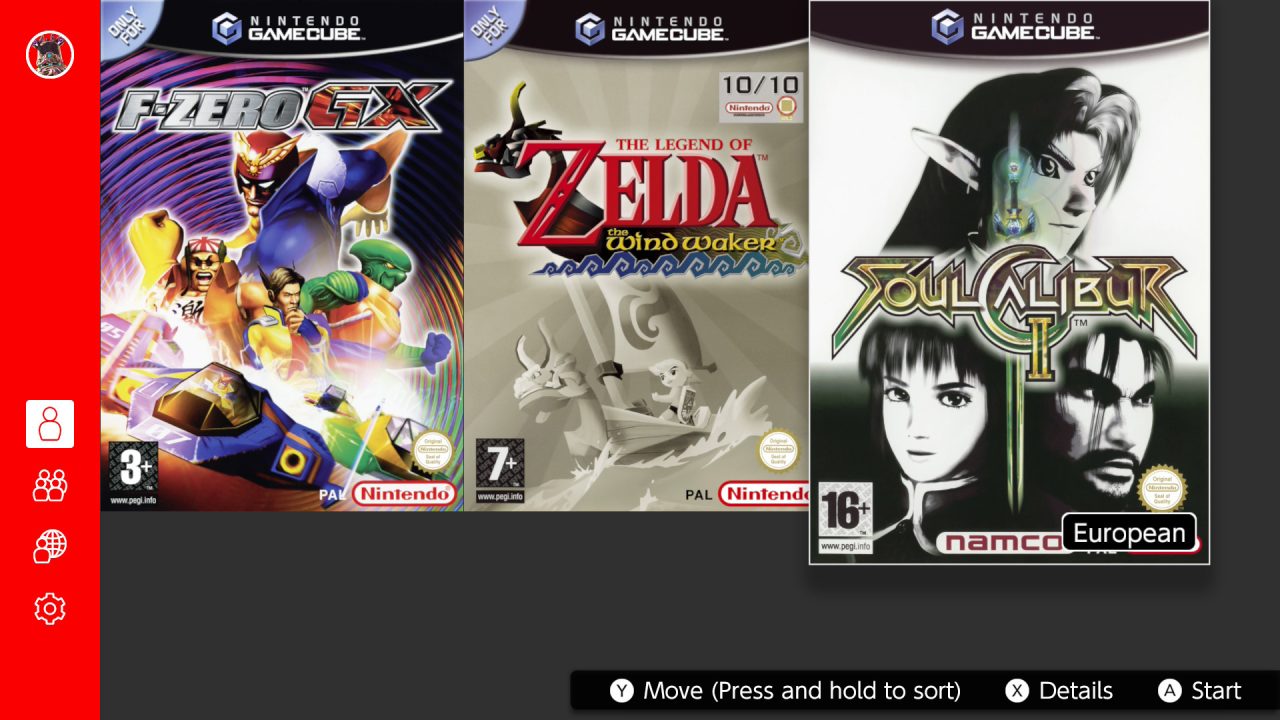The image size is (1280, 720).
Task: Click the X button icon for Details
Action: coord(1017,691)
